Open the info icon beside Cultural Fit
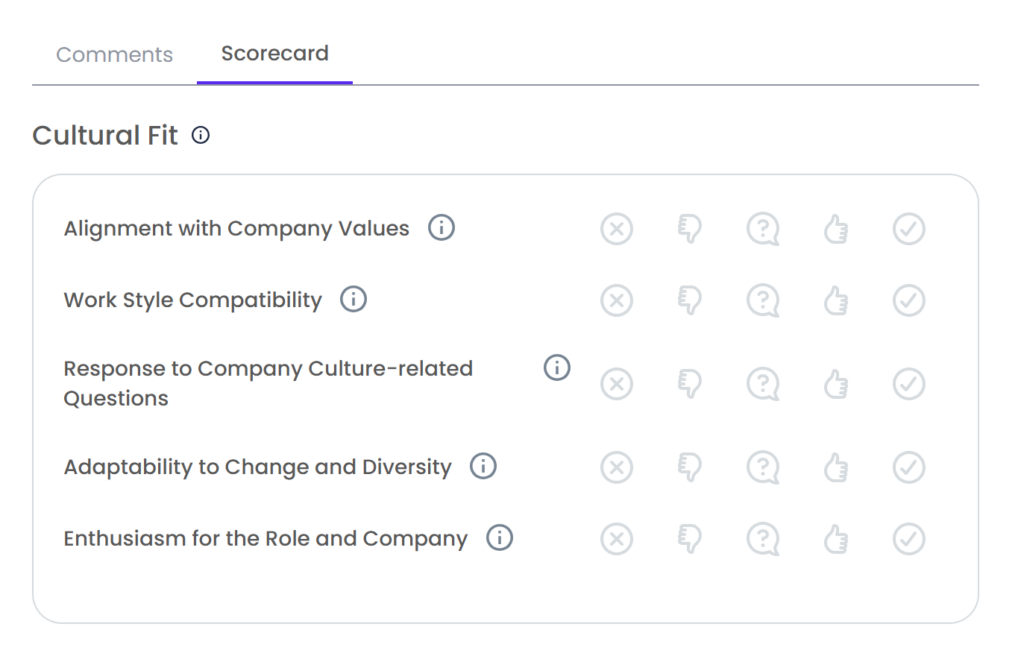This screenshot has height=650, width=1024. [200, 135]
